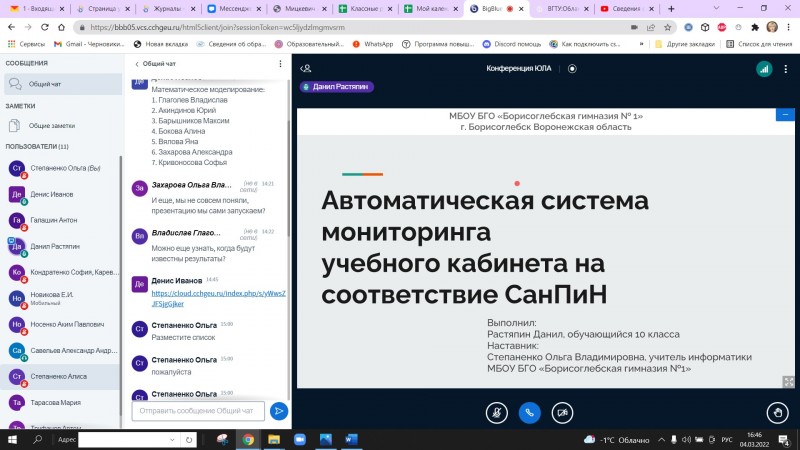Make the presentation fullscreen

pyautogui.click(x=788, y=381)
